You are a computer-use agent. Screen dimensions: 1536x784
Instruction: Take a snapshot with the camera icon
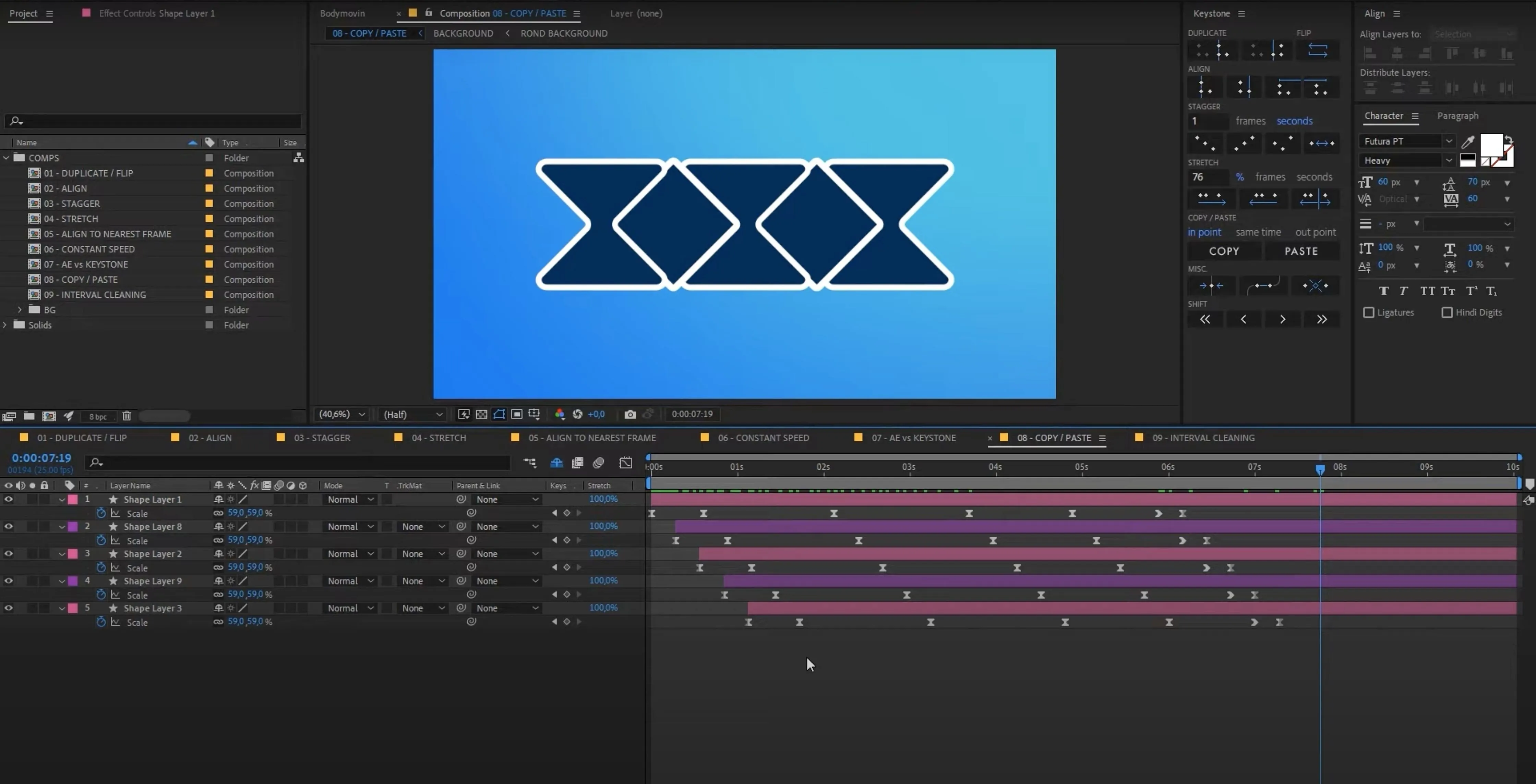coord(630,414)
